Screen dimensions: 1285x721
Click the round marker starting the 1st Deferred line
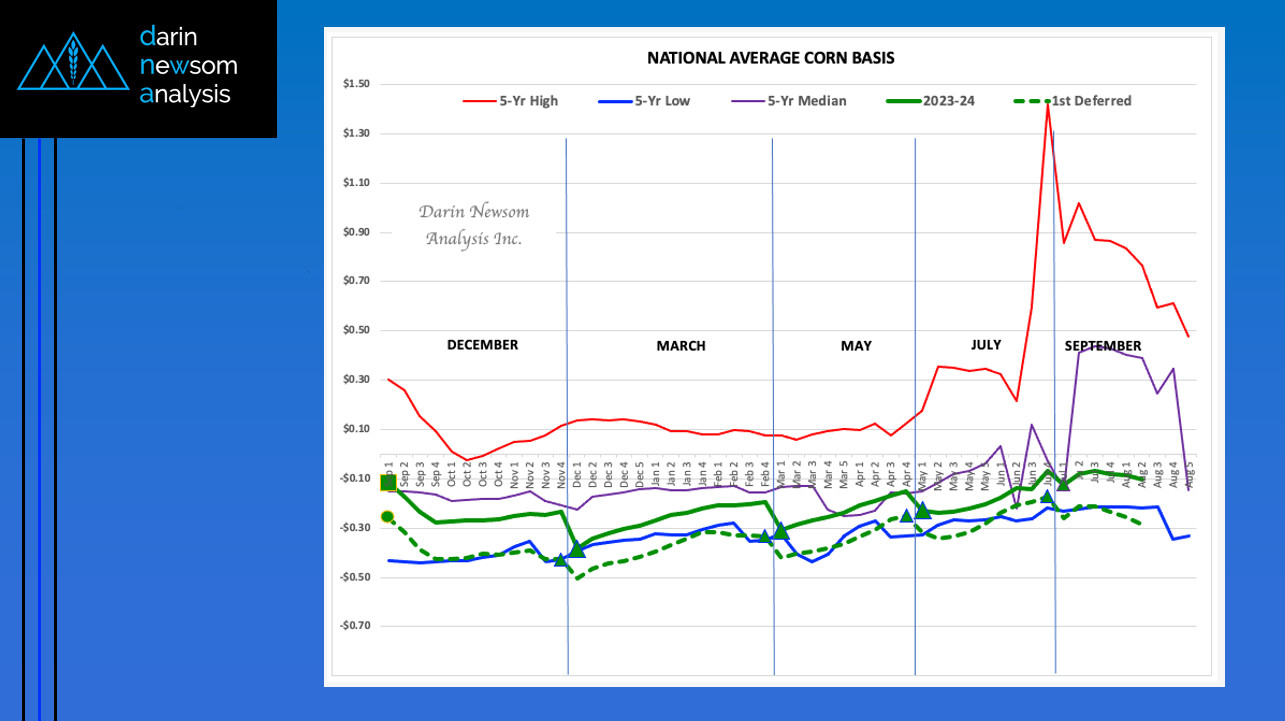388,517
